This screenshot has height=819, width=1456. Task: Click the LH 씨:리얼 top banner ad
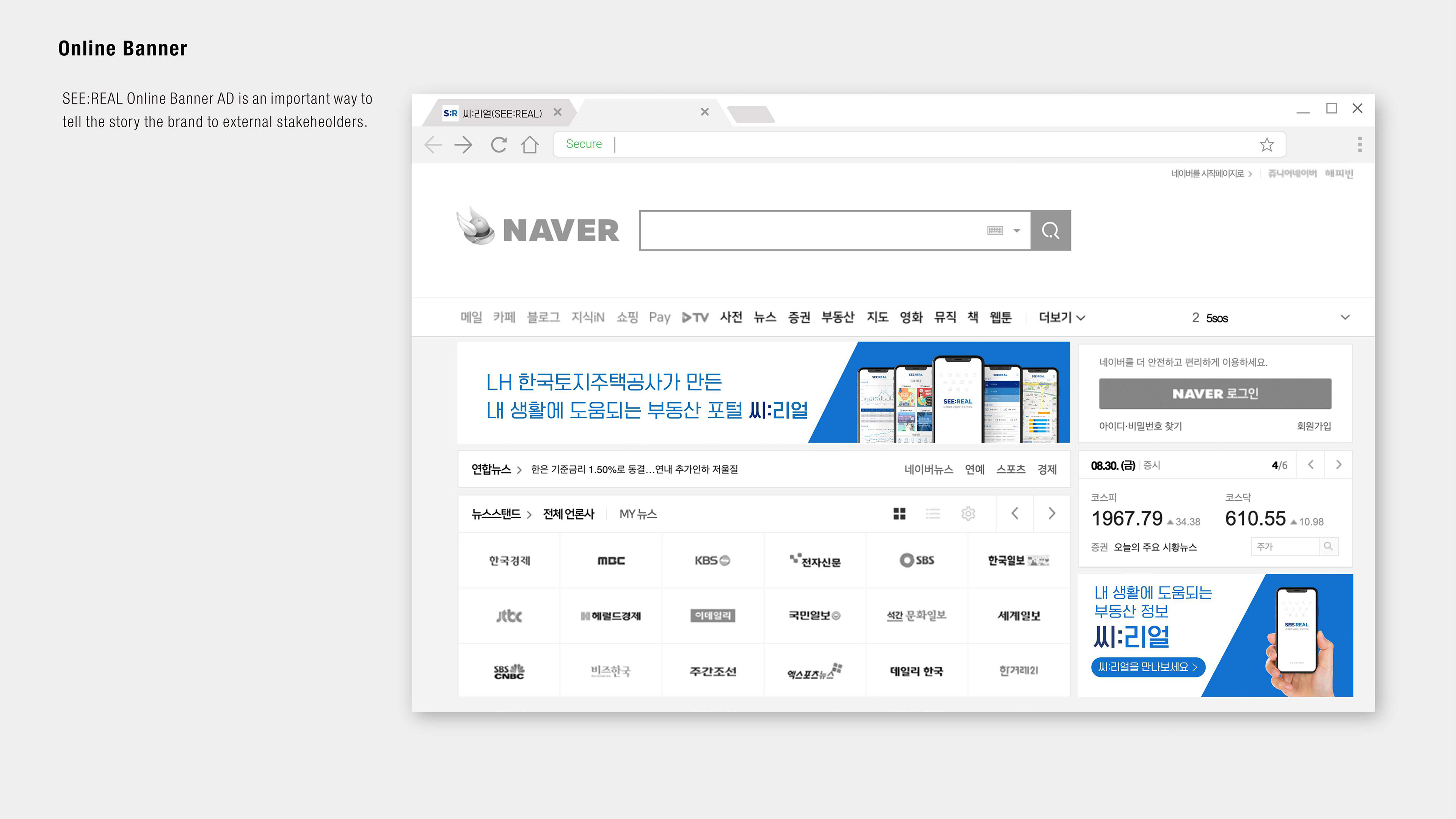(764, 392)
